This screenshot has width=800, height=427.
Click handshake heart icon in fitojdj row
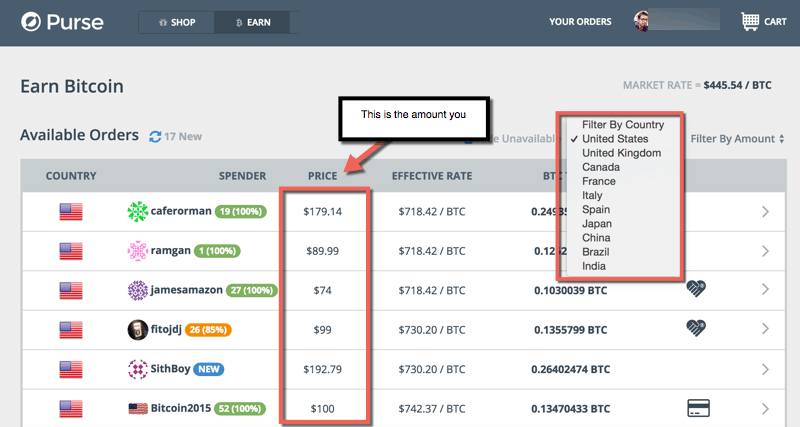point(696,328)
